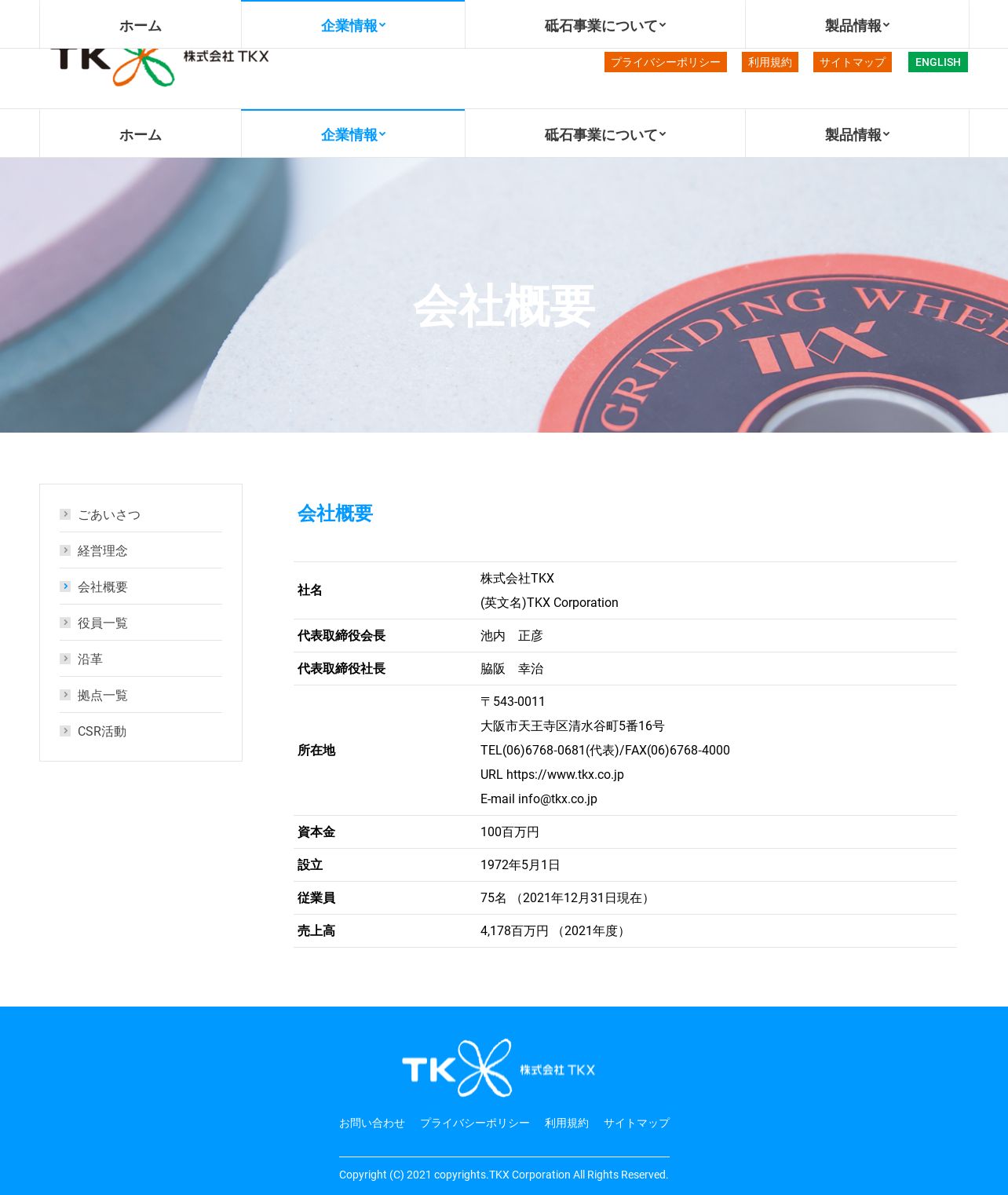1008x1195 pixels.
Task: Click the 1972年5月1日 founding date
Action: point(520,865)
